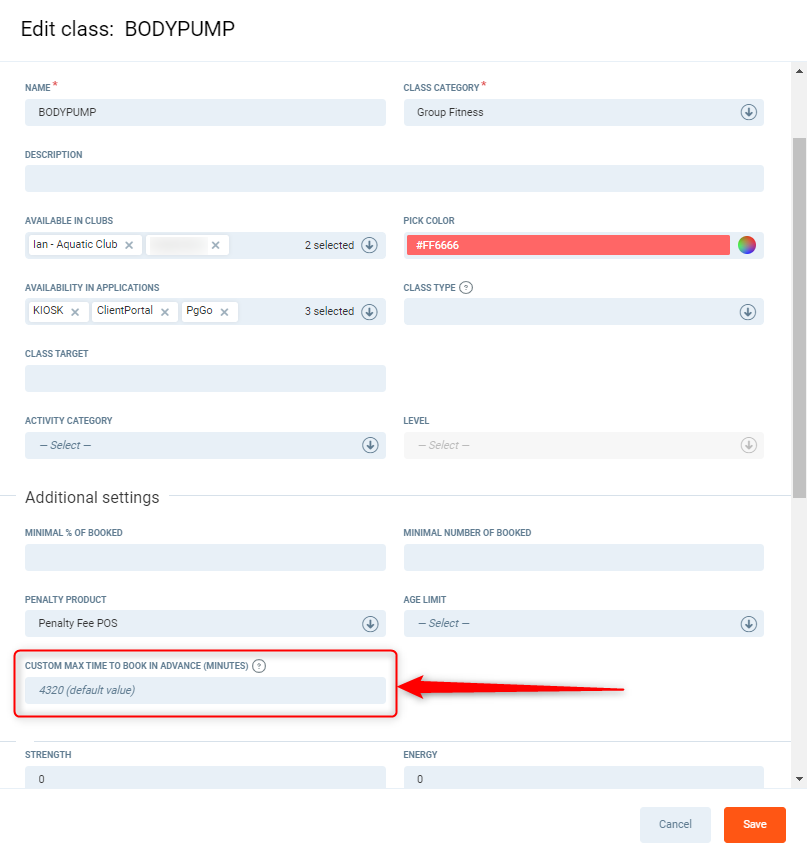Screen dimensions: 807x862
Task: Remove the KIOSK application tag
Action: (75, 312)
